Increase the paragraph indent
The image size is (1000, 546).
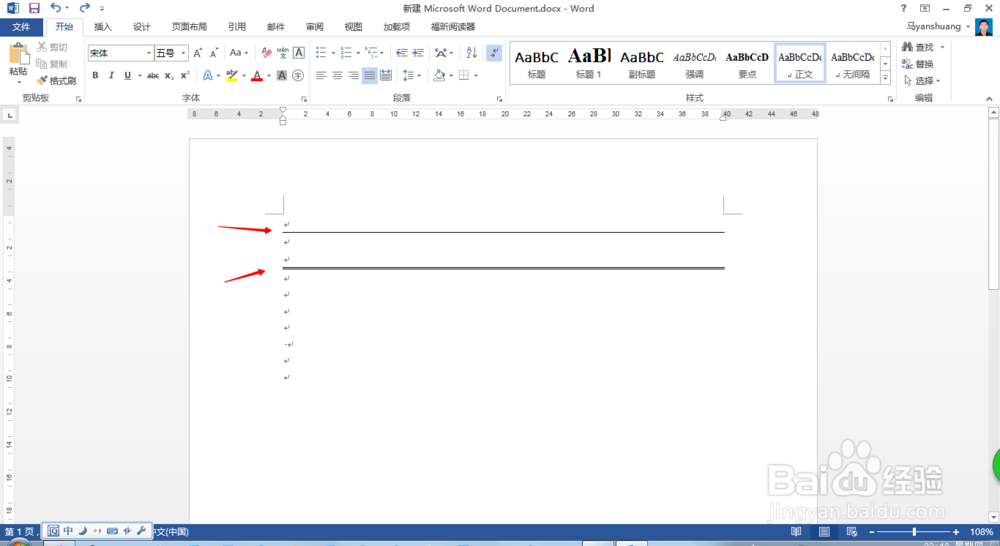418,53
